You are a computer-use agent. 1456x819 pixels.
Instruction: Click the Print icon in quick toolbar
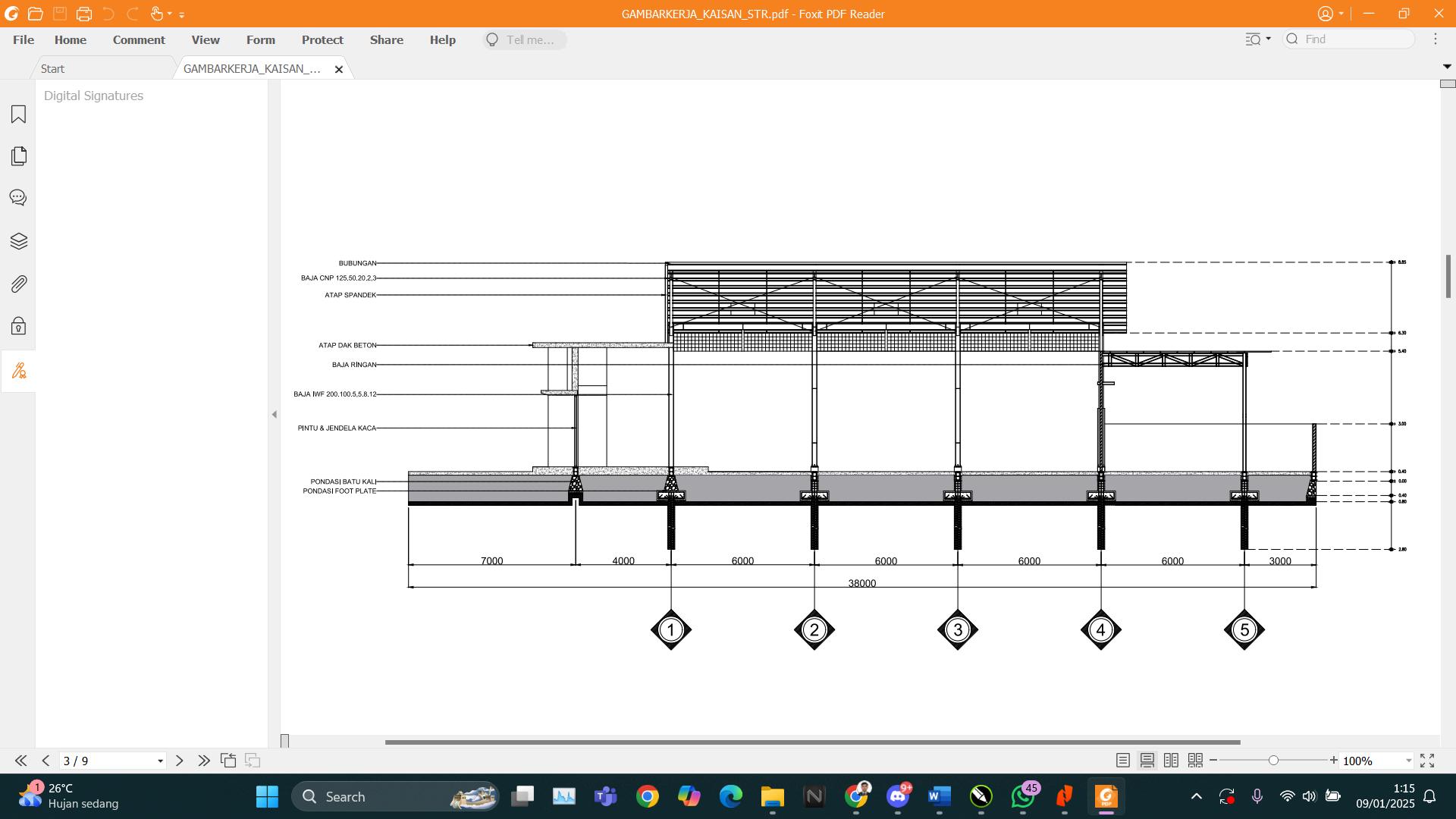[84, 14]
